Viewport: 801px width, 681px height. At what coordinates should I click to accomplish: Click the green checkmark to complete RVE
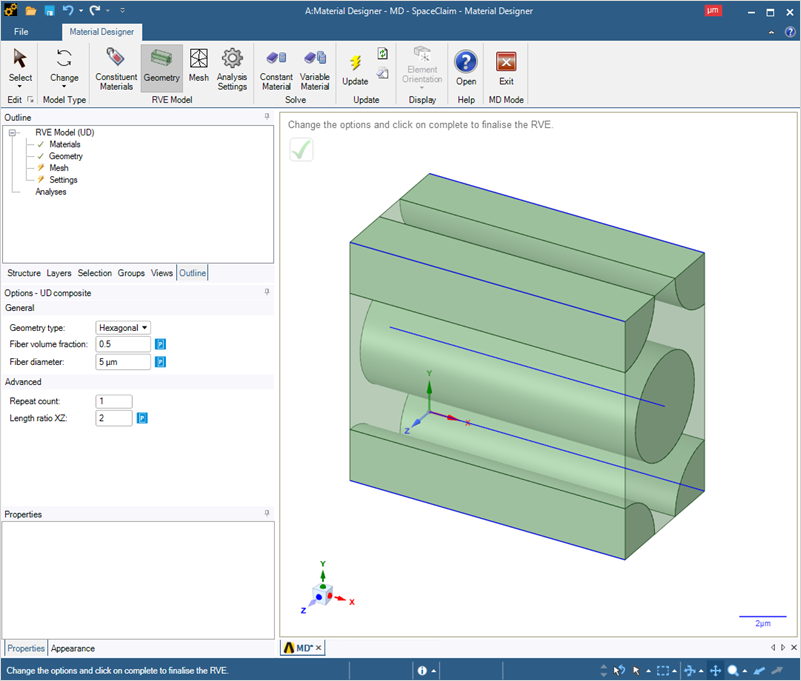click(301, 150)
